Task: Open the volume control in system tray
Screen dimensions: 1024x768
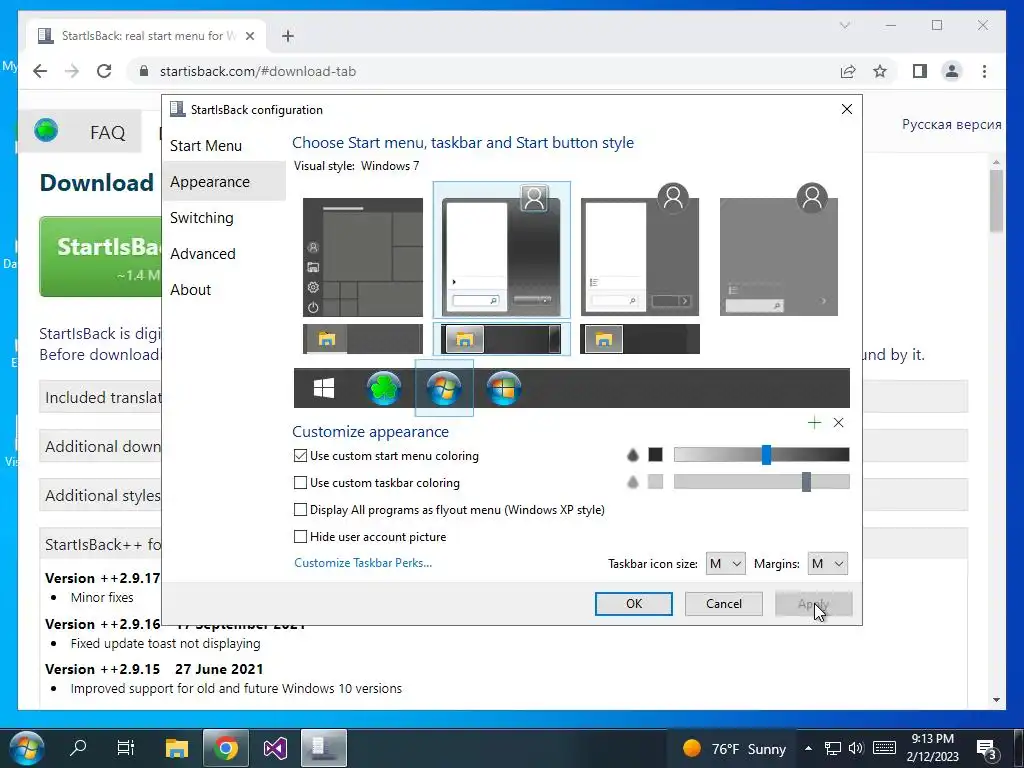Action: pyautogui.click(x=856, y=748)
